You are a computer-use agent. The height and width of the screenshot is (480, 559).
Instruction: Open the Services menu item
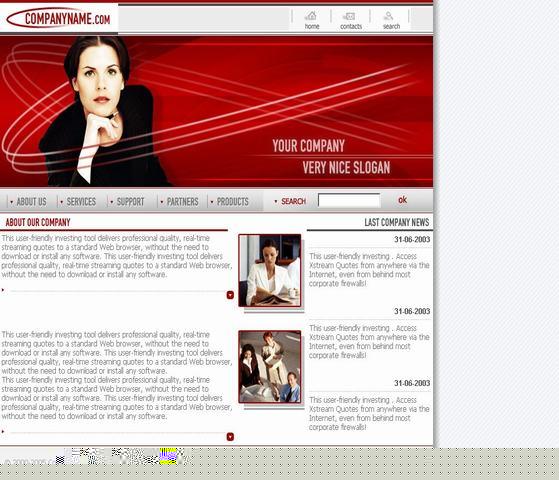[x=81, y=202]
